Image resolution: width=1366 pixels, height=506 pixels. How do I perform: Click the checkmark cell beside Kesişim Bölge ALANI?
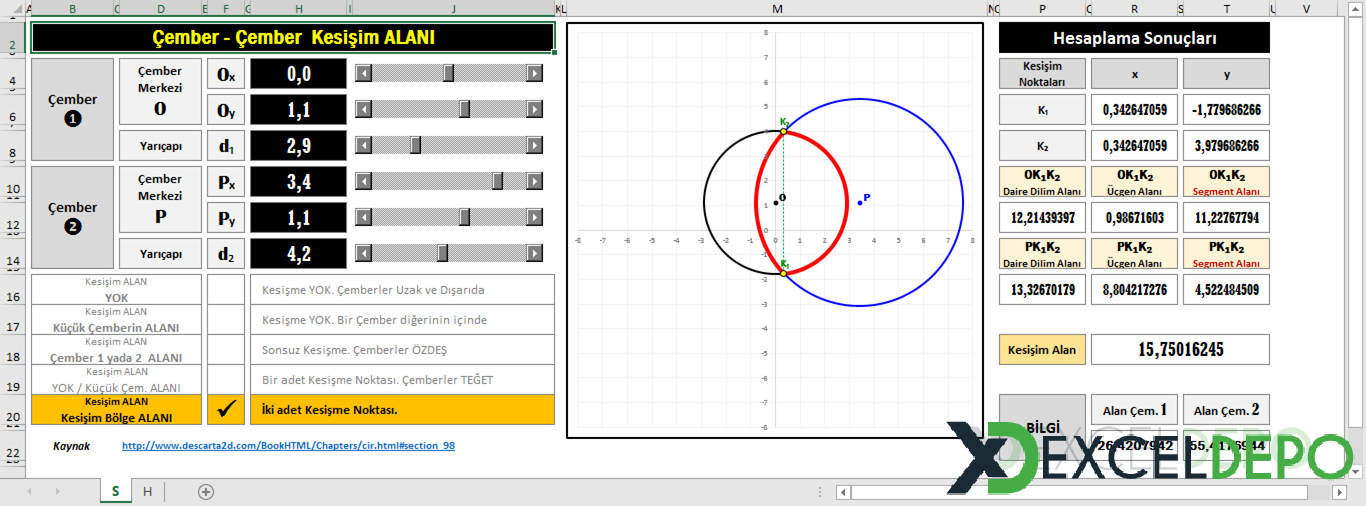click(226, 409)
